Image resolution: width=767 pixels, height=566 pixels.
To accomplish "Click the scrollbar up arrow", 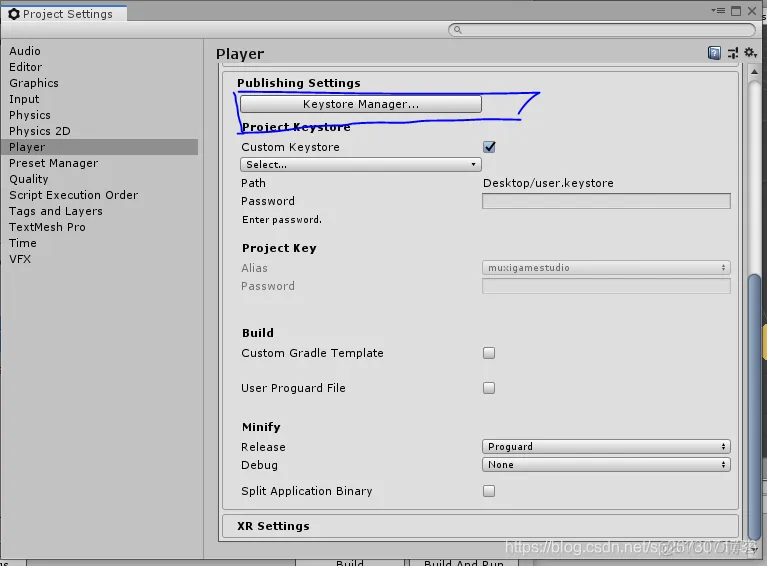I will [x=754, y=72].
